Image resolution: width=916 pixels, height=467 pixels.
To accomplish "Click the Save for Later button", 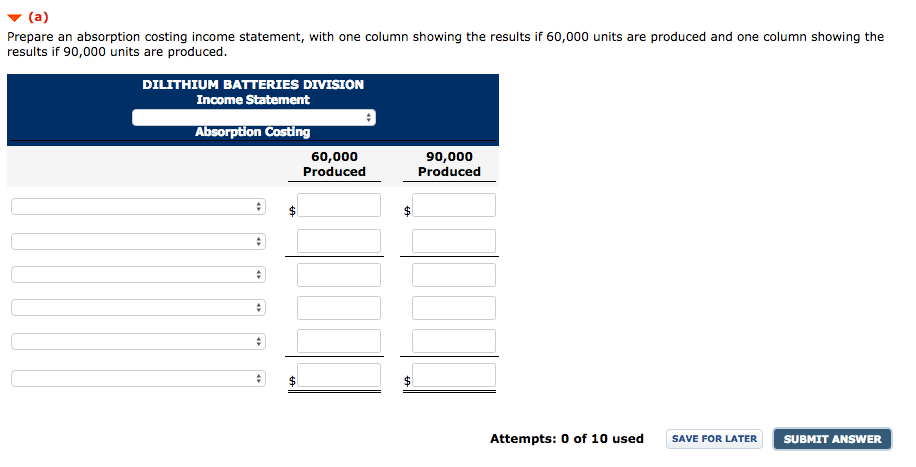I will pyautogui.click(x=714, y=439).
